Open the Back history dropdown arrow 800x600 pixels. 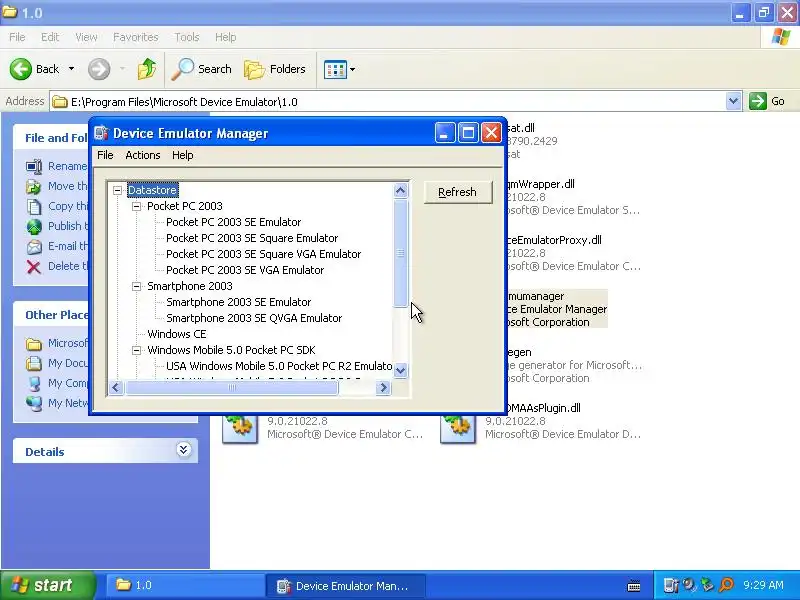71,69
